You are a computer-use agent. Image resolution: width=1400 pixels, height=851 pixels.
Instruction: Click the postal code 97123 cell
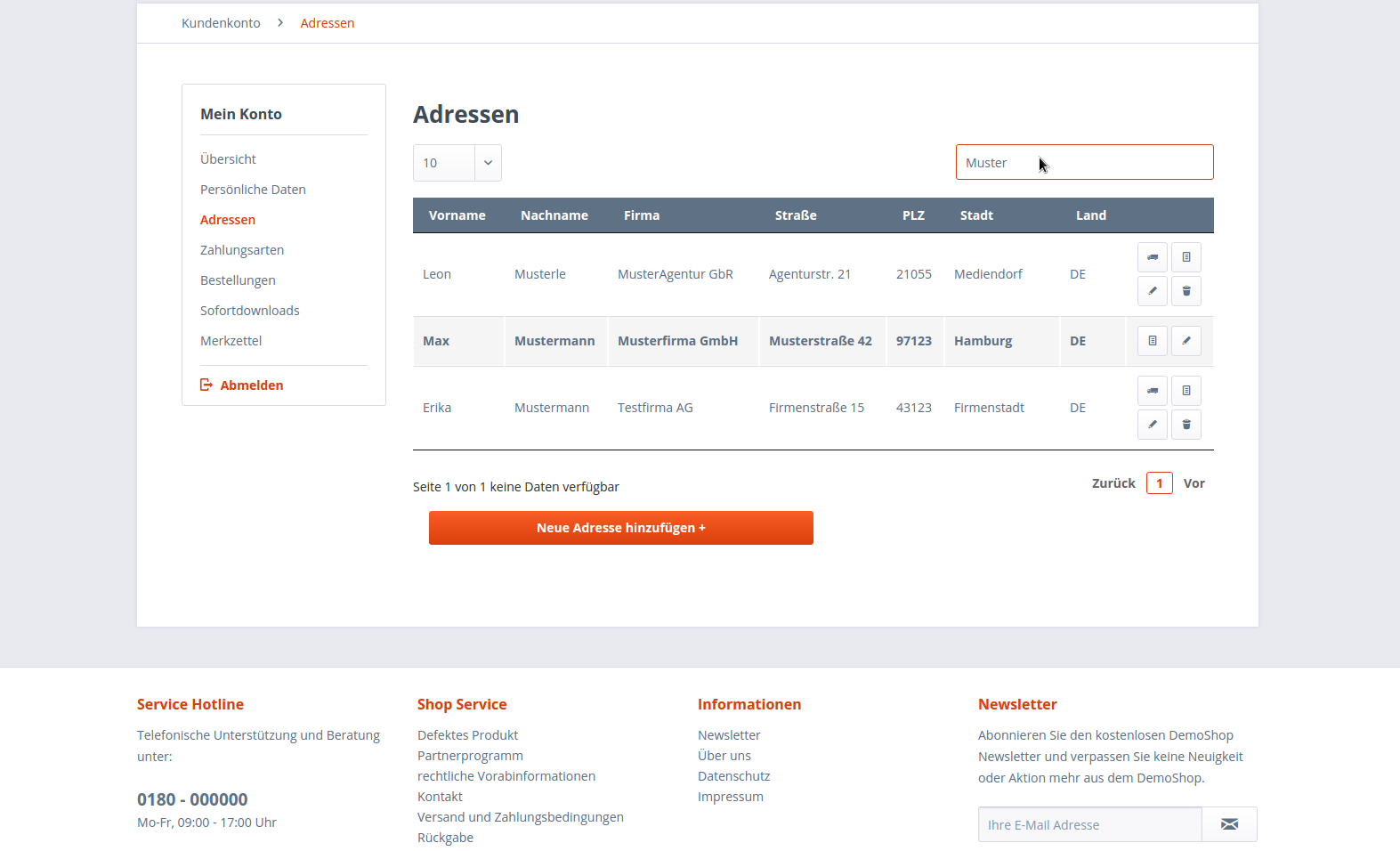click(914, 341)
